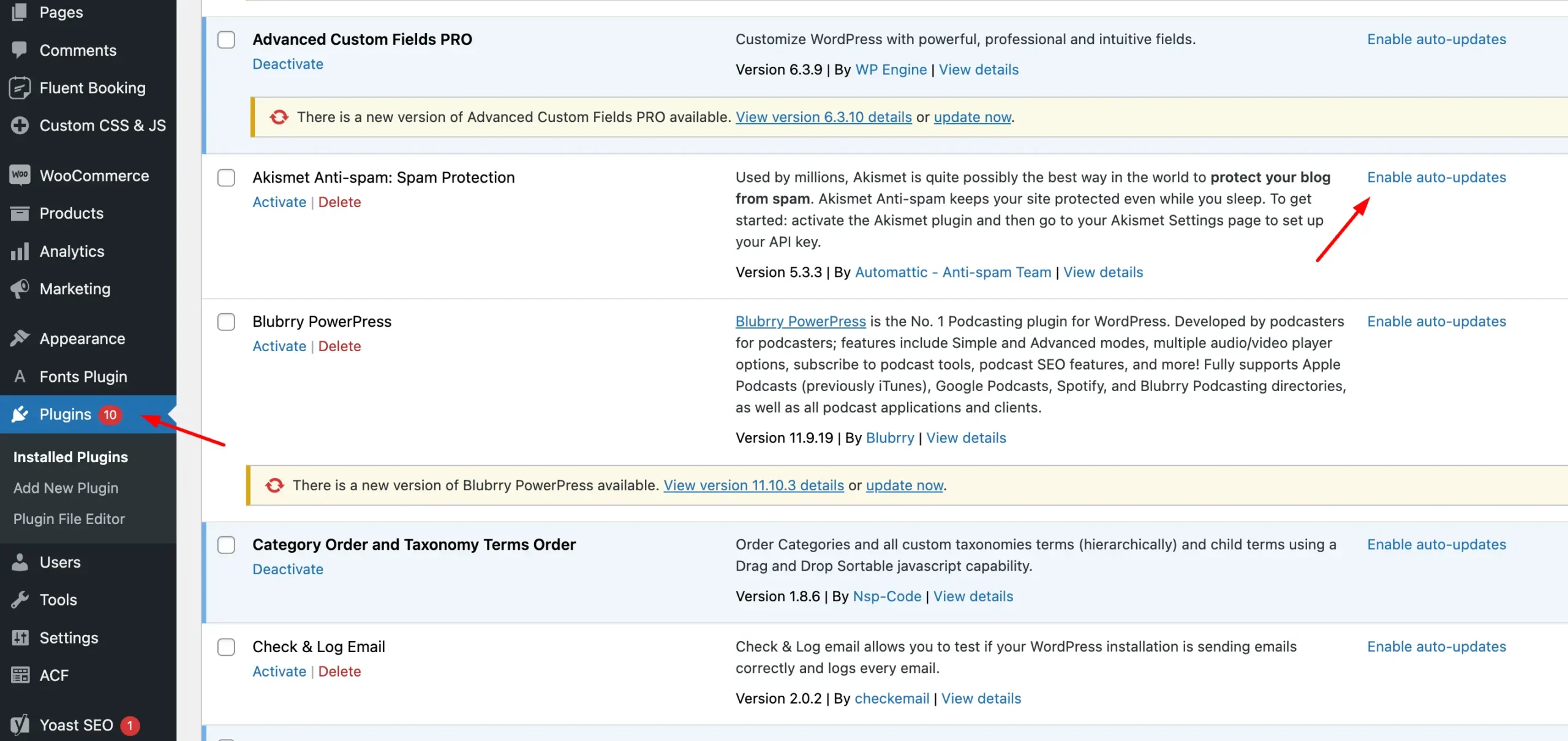Image resolution: width=1568 pixels, height=741 pixels.
Task: Open the checkemail author link
Action: 892,698
